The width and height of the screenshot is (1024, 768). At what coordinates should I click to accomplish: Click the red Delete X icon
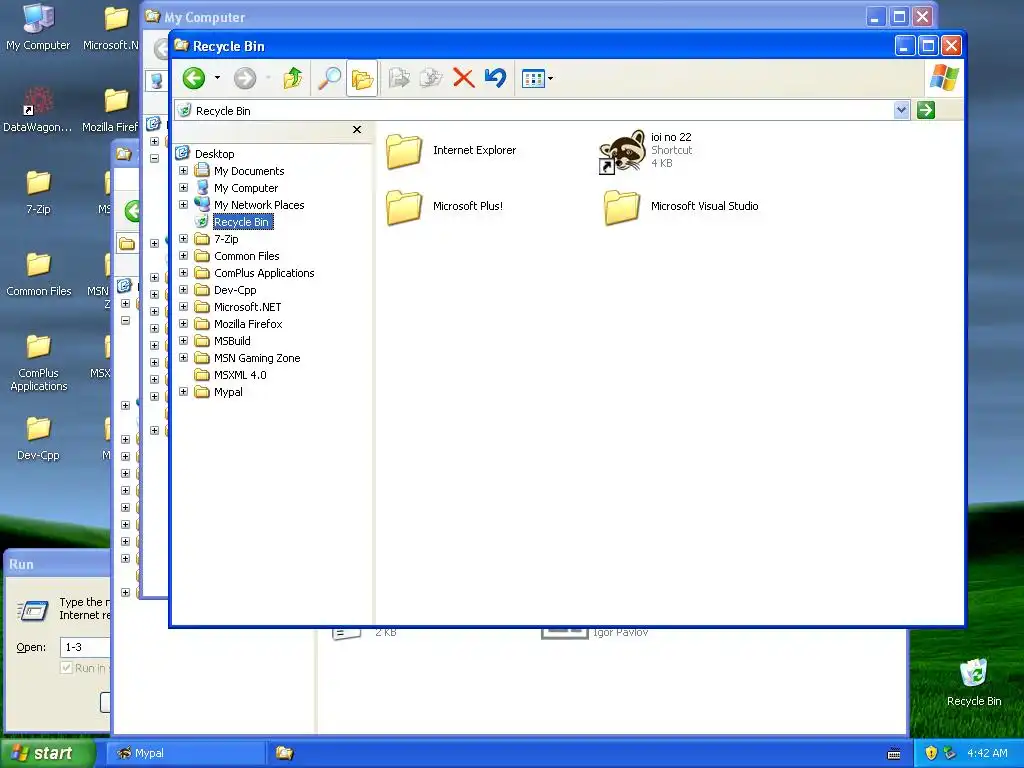coord(464,78)
